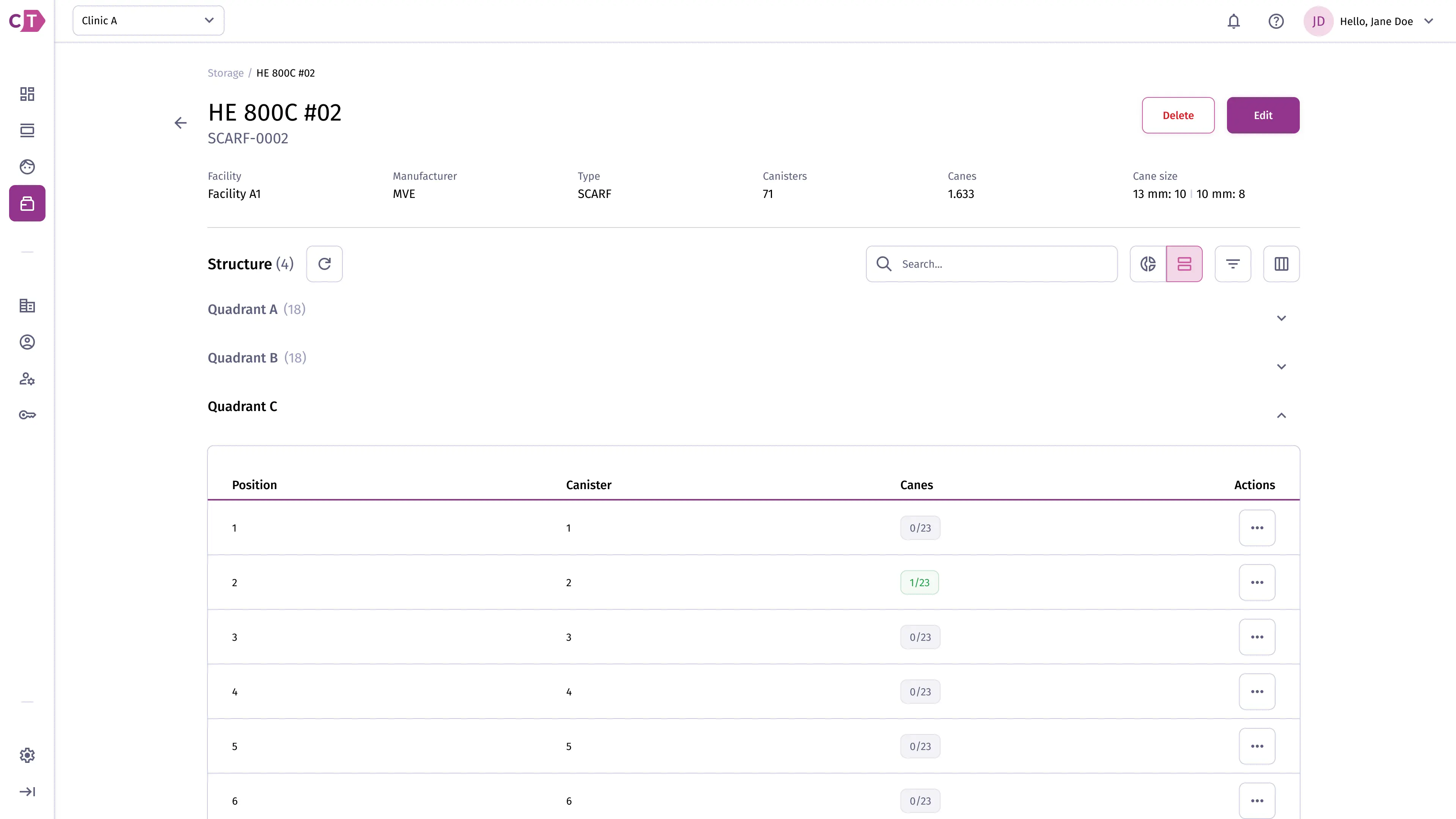
Task: Open the filter options icon
Action: click(1233, 264)
